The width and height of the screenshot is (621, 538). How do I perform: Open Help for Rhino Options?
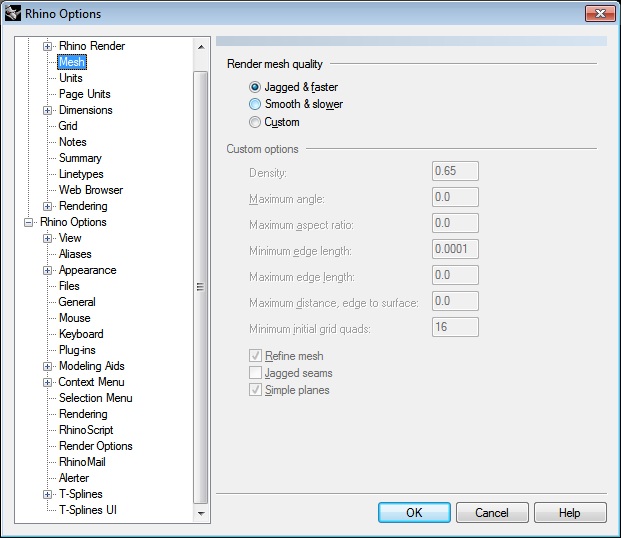point(569,513)
